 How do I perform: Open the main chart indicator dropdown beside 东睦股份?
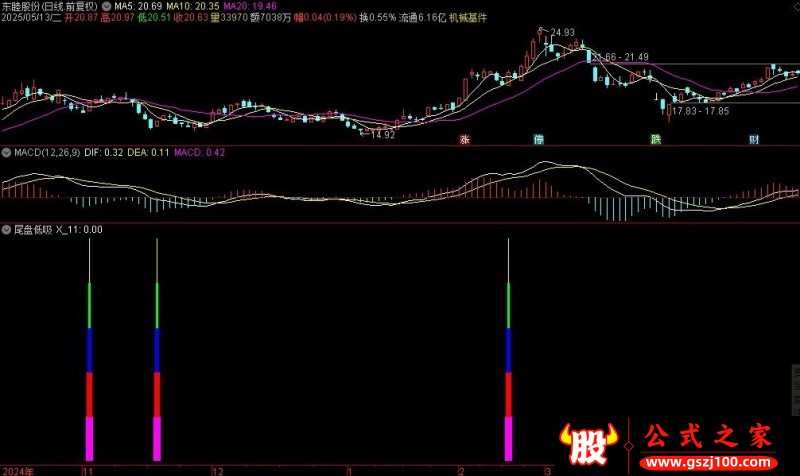point(106,6)
